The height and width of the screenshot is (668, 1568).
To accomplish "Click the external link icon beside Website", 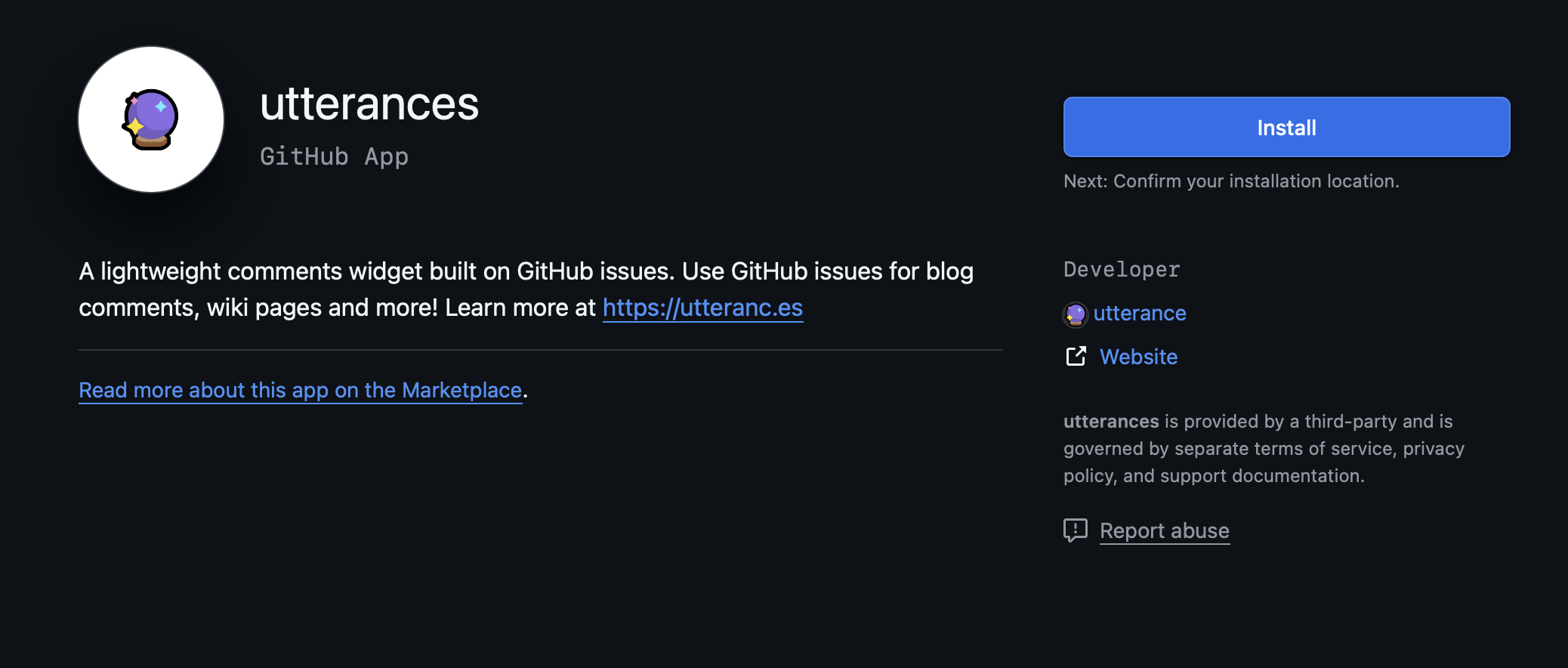I will tap(1076, 356).
